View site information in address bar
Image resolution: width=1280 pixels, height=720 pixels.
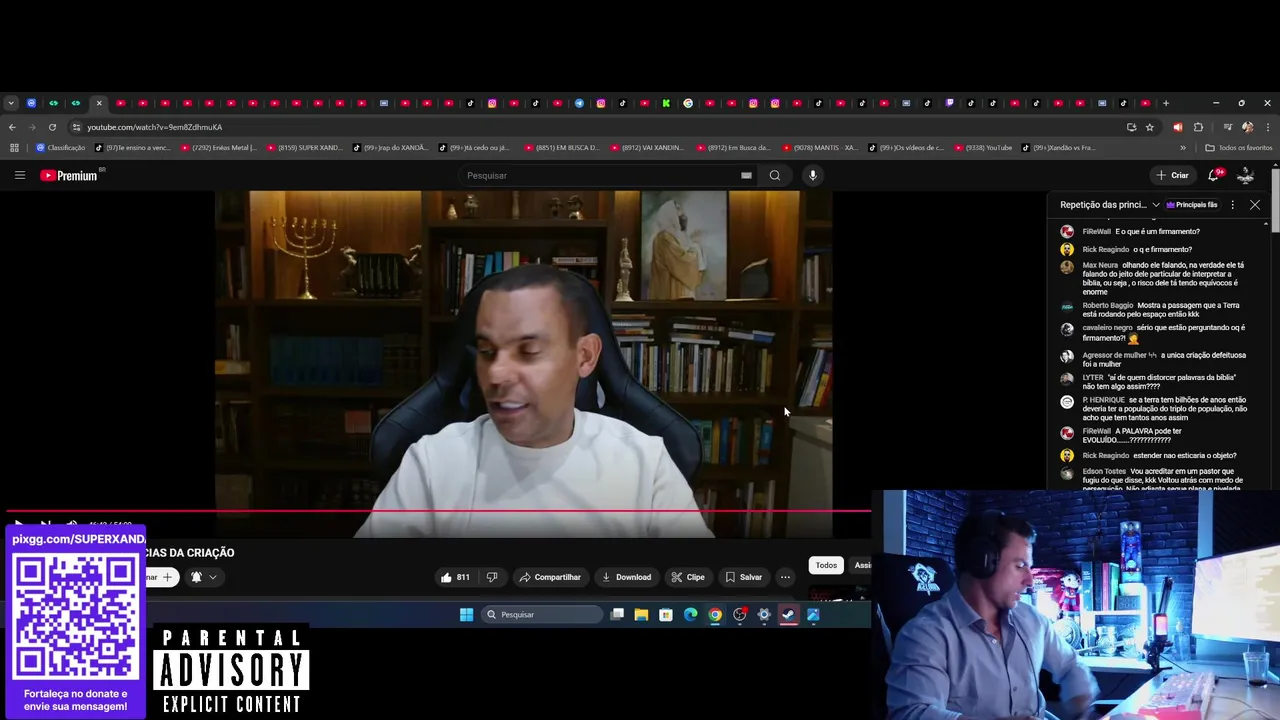tap(76, 127)
